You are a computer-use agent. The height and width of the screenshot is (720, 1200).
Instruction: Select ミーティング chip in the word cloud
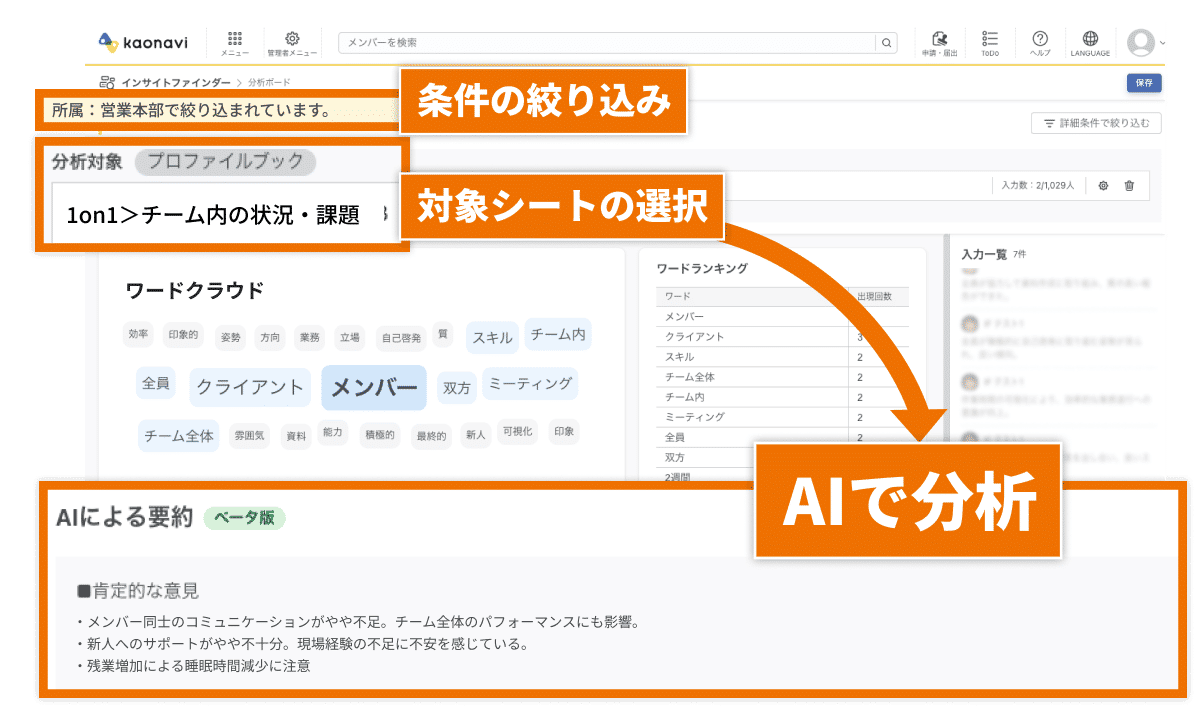coord(530,383)
